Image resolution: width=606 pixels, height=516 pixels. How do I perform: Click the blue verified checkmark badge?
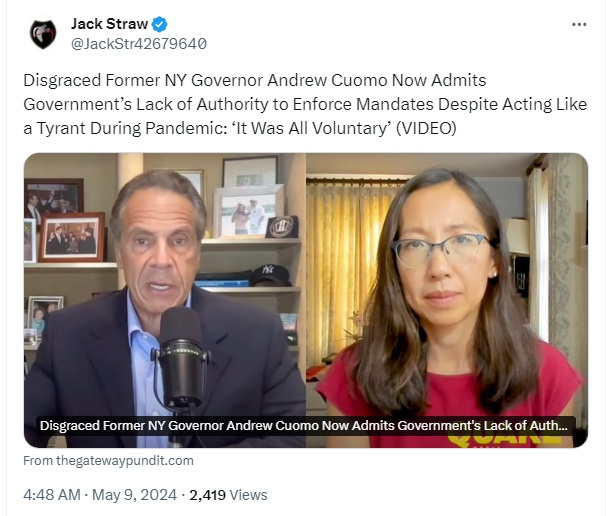159,24
